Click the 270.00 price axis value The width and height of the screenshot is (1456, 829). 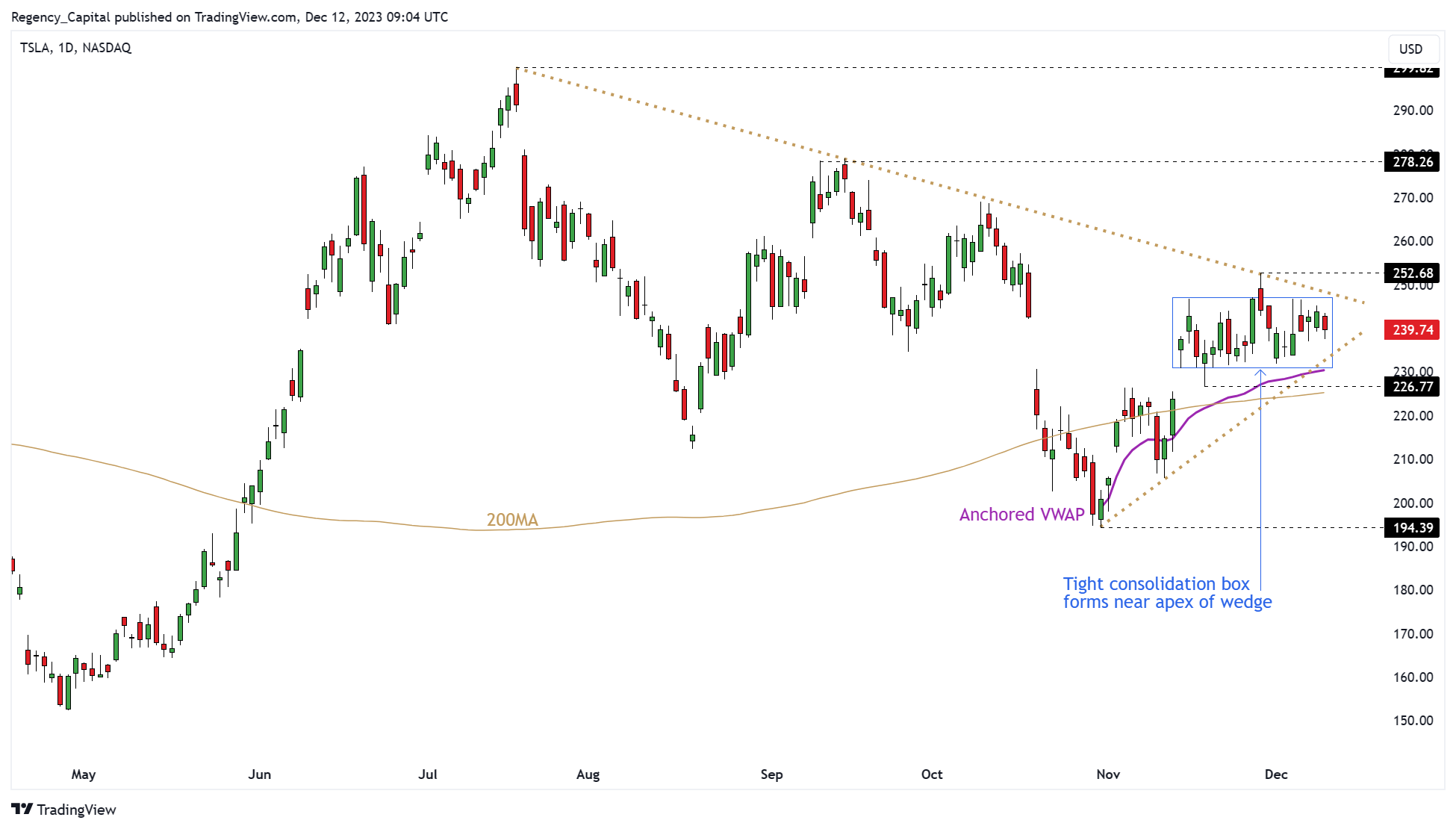(x=1413, y=198)
